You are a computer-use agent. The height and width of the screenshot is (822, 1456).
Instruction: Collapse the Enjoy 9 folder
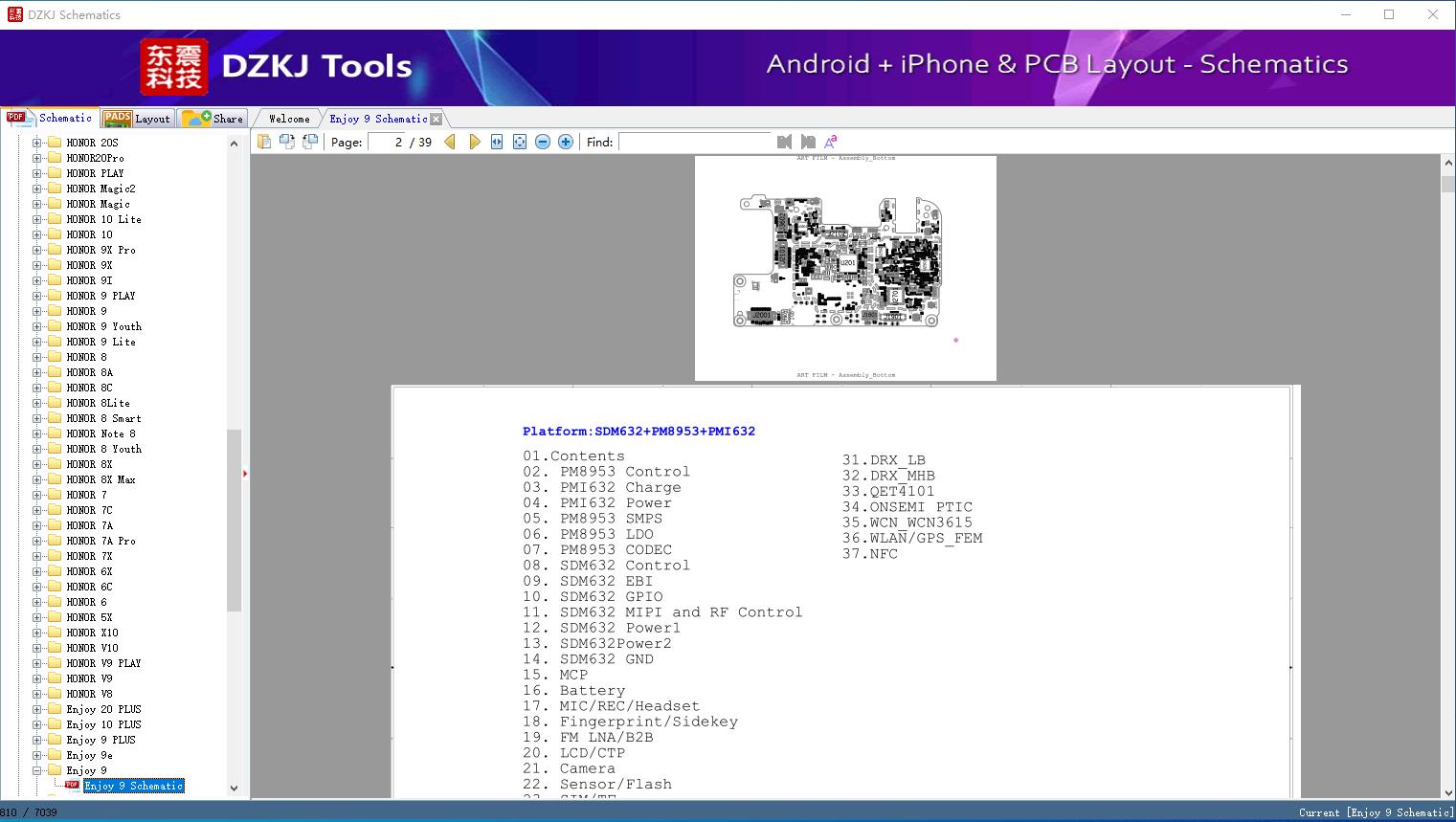point(37,770)
